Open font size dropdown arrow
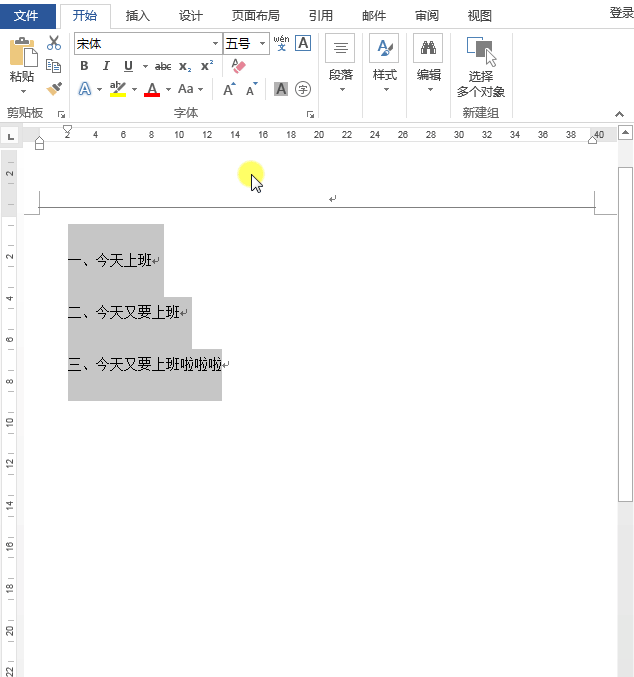The width and height of the screenshot is (634, 677). coord(262,44)
